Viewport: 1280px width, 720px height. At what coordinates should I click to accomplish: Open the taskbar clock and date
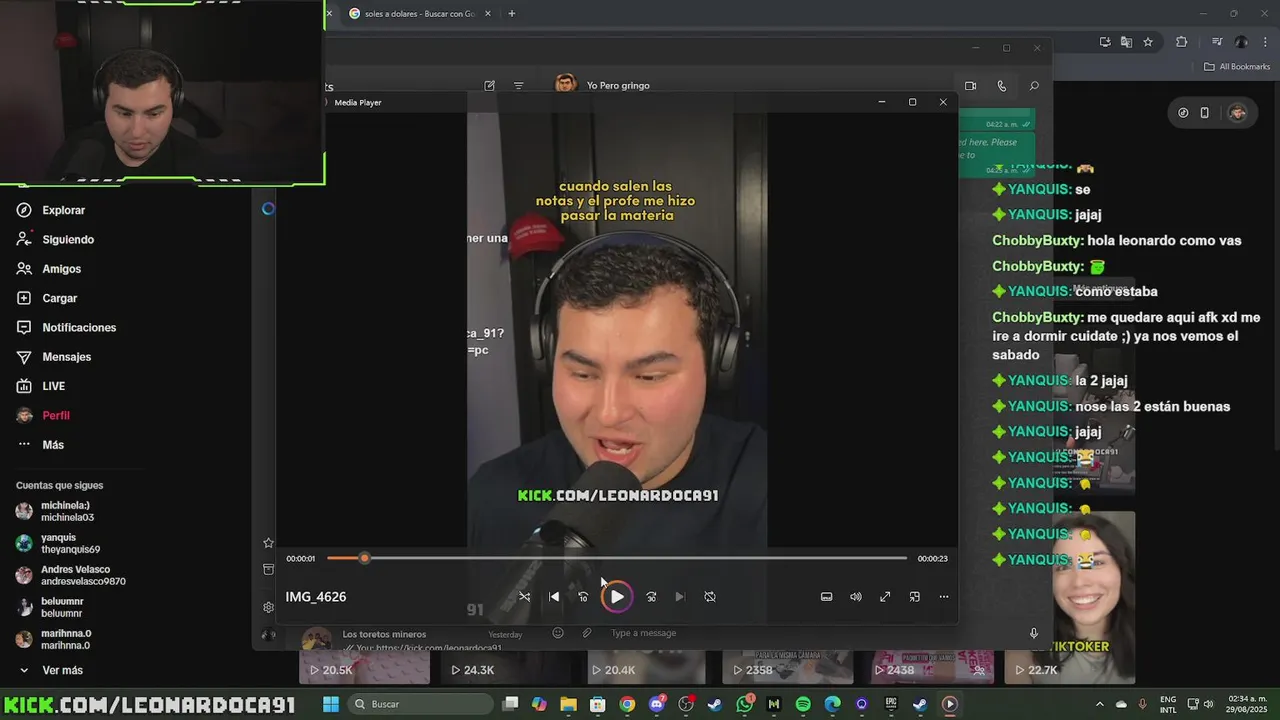[x=1246, y=704]
